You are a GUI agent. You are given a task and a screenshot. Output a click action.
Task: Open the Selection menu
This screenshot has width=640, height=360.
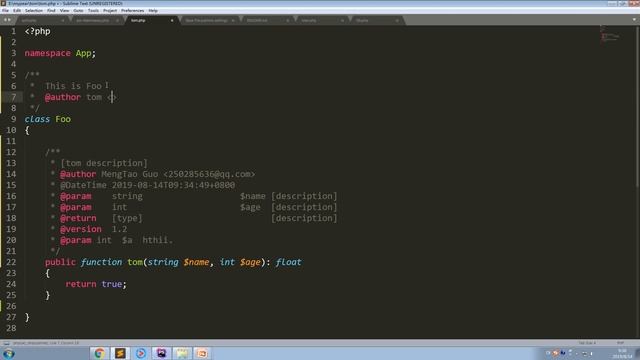(33, 11)
